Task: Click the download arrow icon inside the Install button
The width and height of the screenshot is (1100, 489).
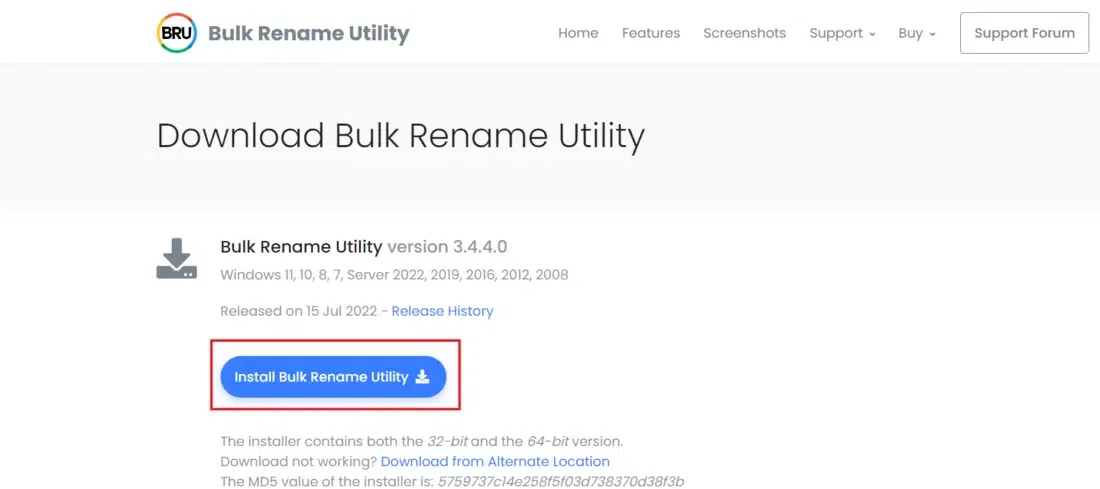Action: [422, 377]
